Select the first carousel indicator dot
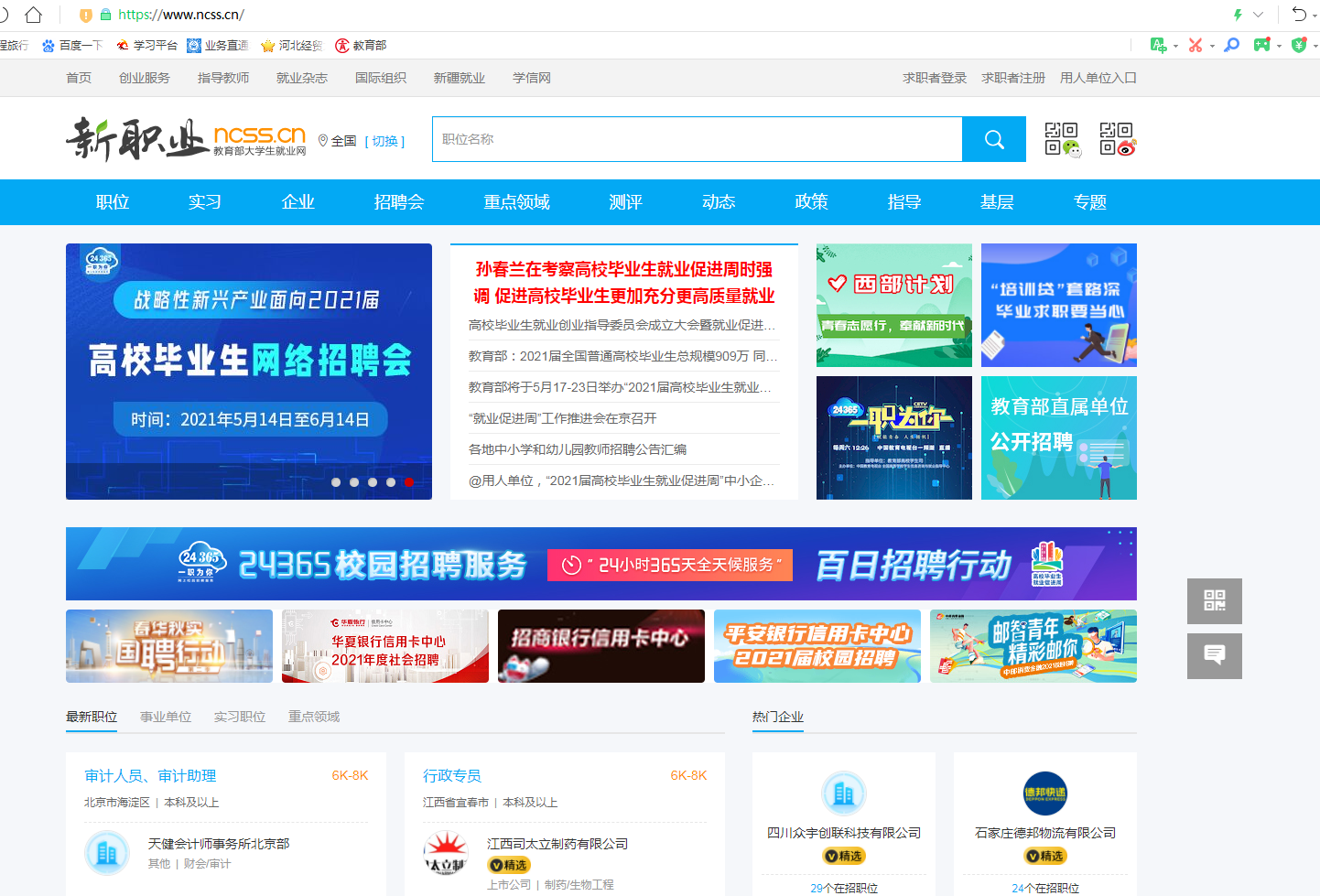Screen dimensions: 1320x896 (x=336, y=482)
